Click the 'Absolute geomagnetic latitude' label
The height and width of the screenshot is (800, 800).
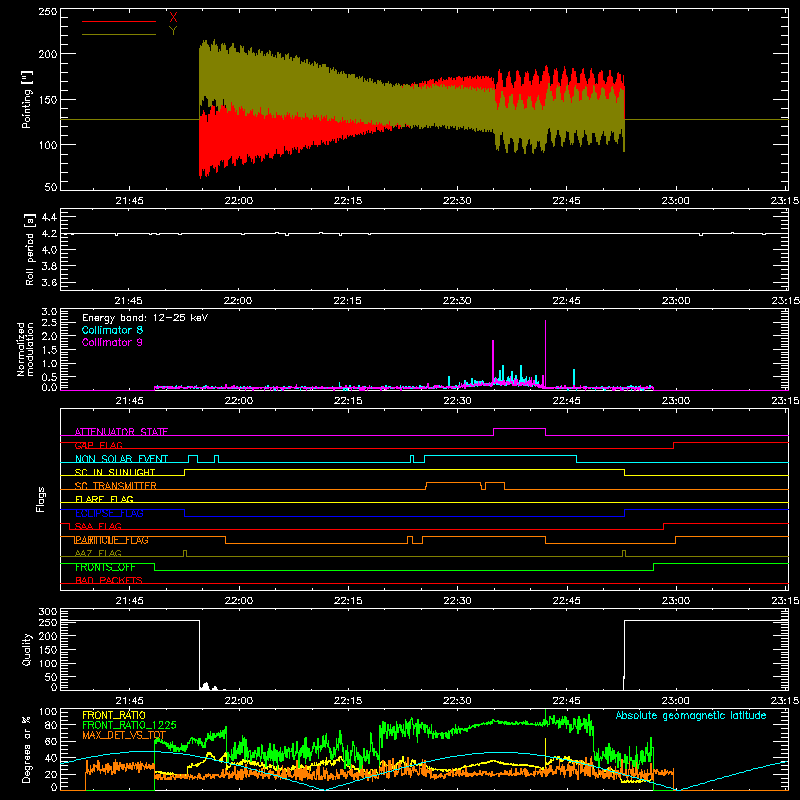[691, 715]
